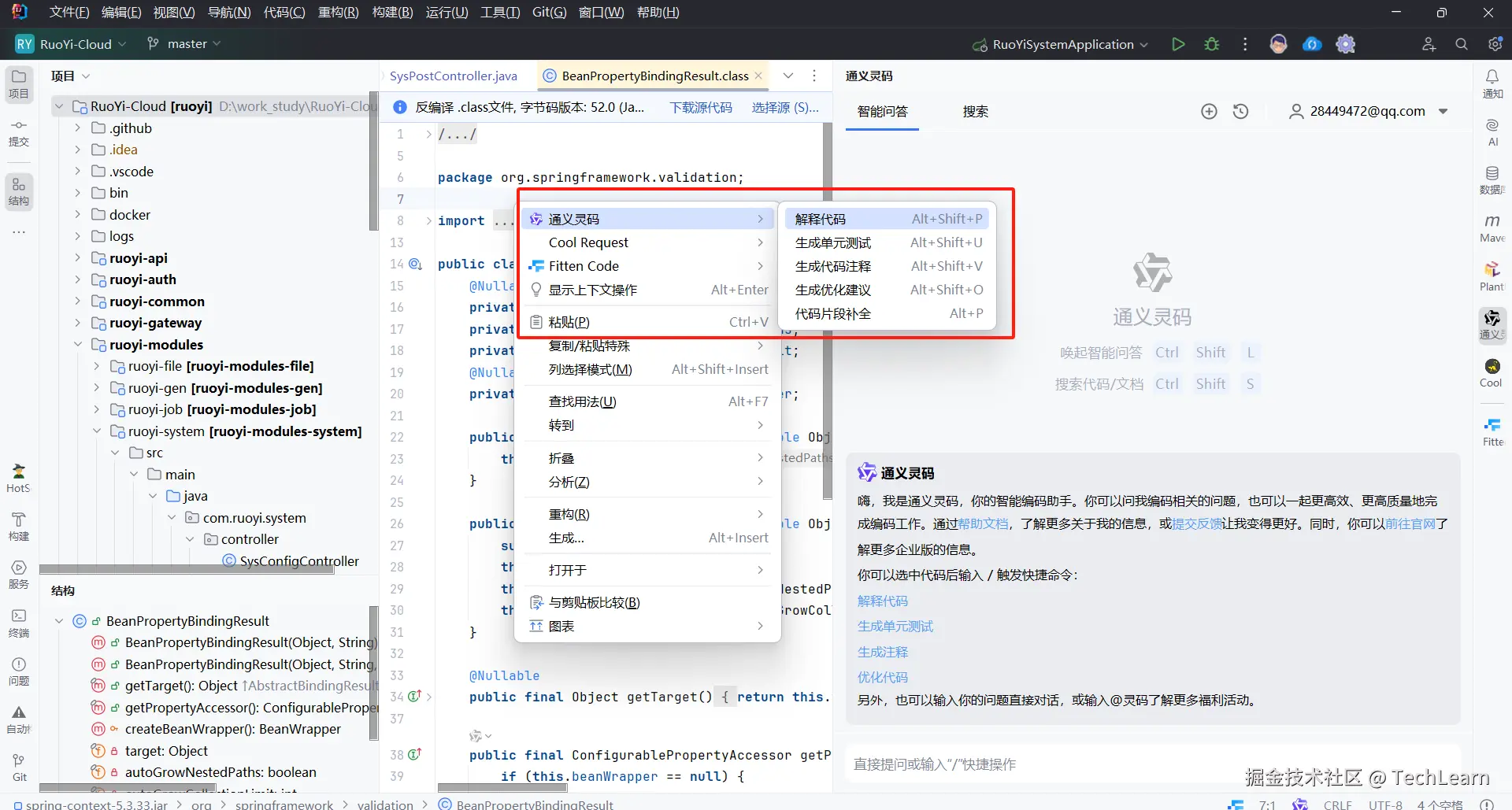This screenshot has height=810, width=1512.
Task: Click the 选择源 link
Action: click(x=785, y=107)
